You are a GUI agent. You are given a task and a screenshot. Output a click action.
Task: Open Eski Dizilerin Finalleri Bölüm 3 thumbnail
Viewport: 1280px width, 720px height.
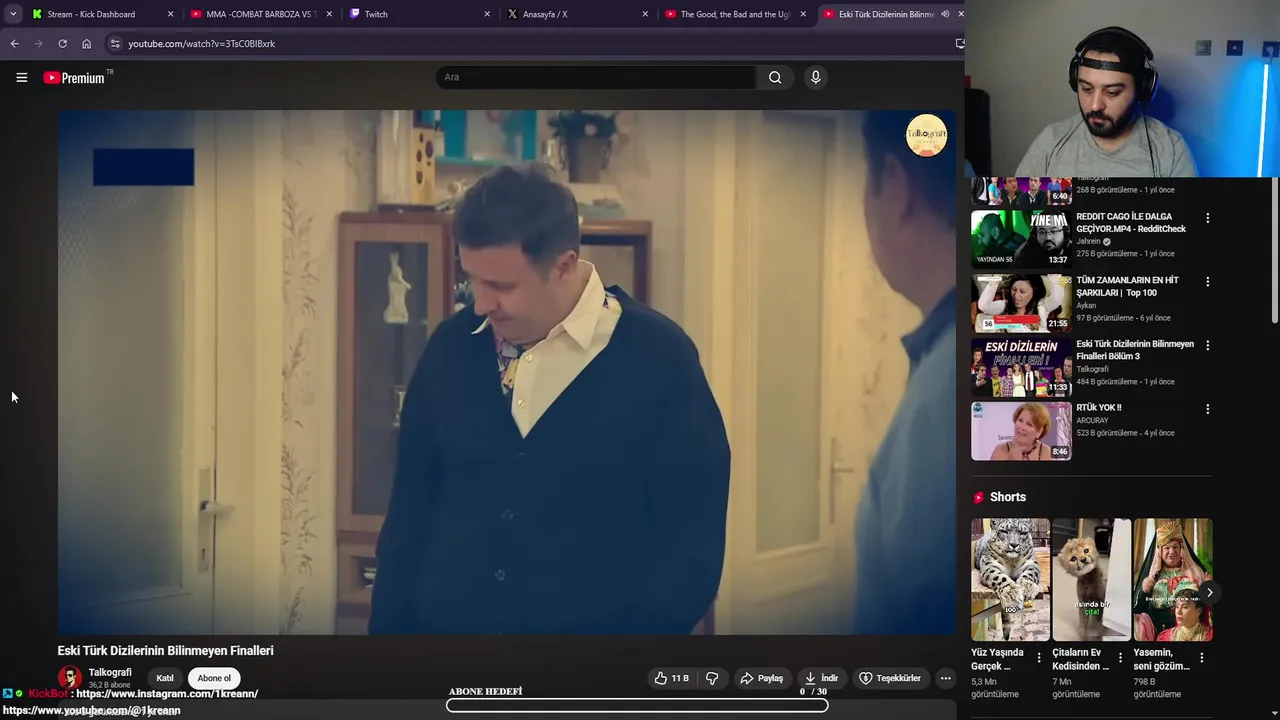click(1021, 366)
